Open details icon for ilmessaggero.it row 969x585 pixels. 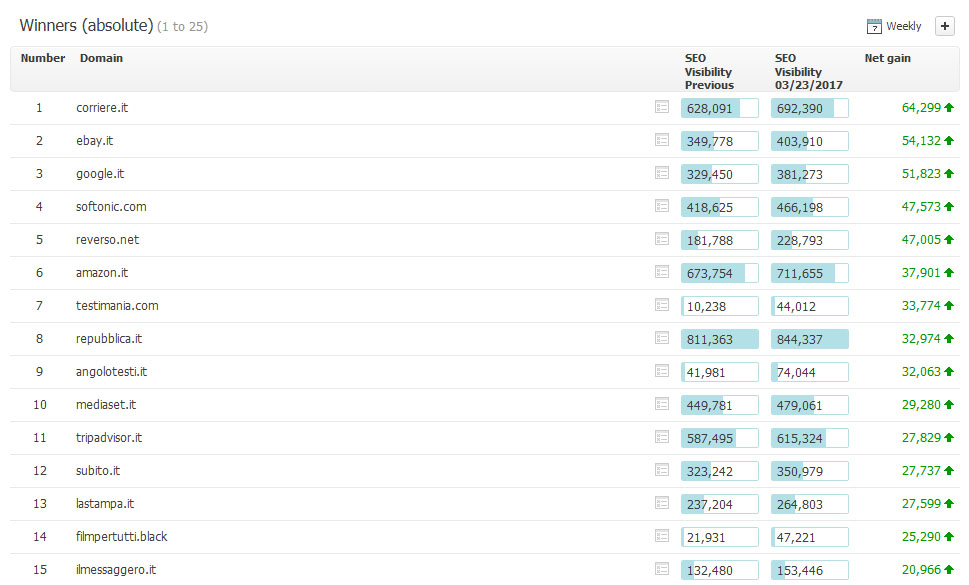click(662, 569)
